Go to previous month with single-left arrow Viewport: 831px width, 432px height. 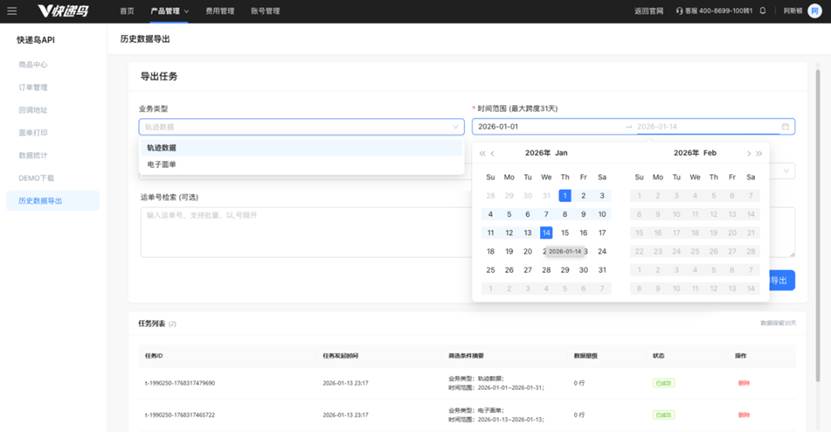[x=493, y=153]
